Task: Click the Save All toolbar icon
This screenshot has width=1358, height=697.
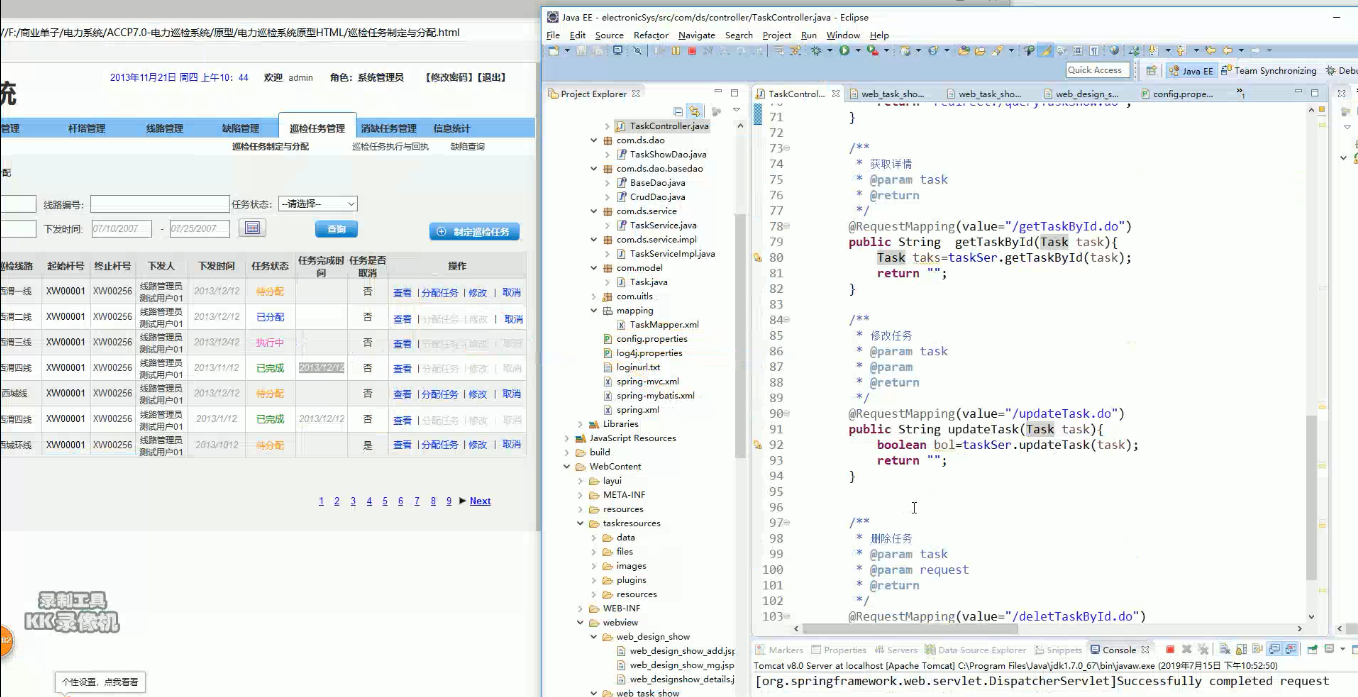Action: tap(597, 50)
